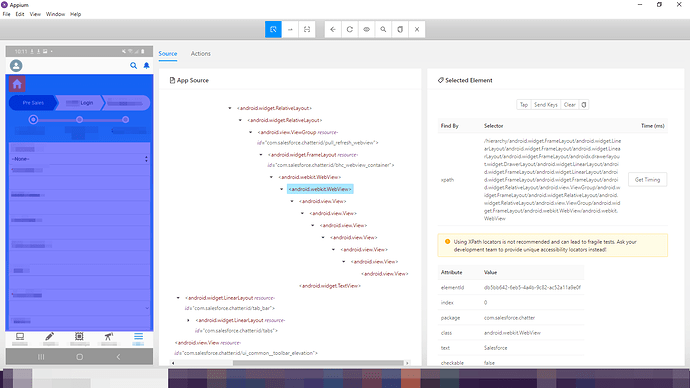Click the notification bell in device screen
The height and width of the screenshot is (388, 690).
pyautogui.click(x=147, y=66)
